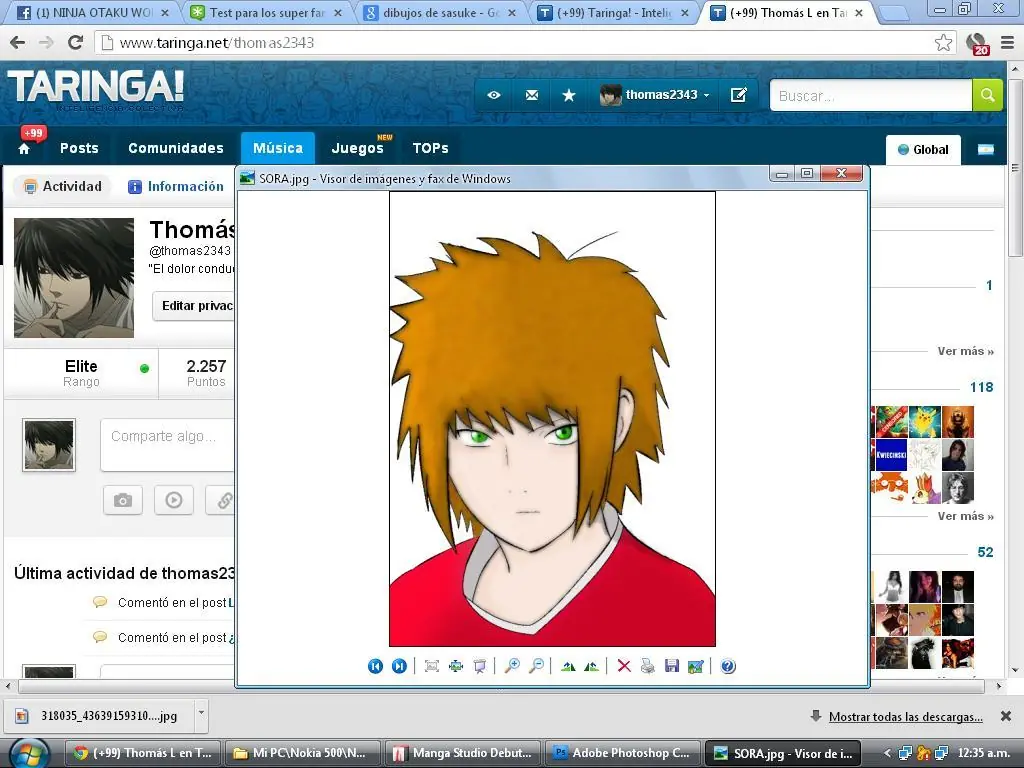Go to Taringa home icon

(24, 149)
